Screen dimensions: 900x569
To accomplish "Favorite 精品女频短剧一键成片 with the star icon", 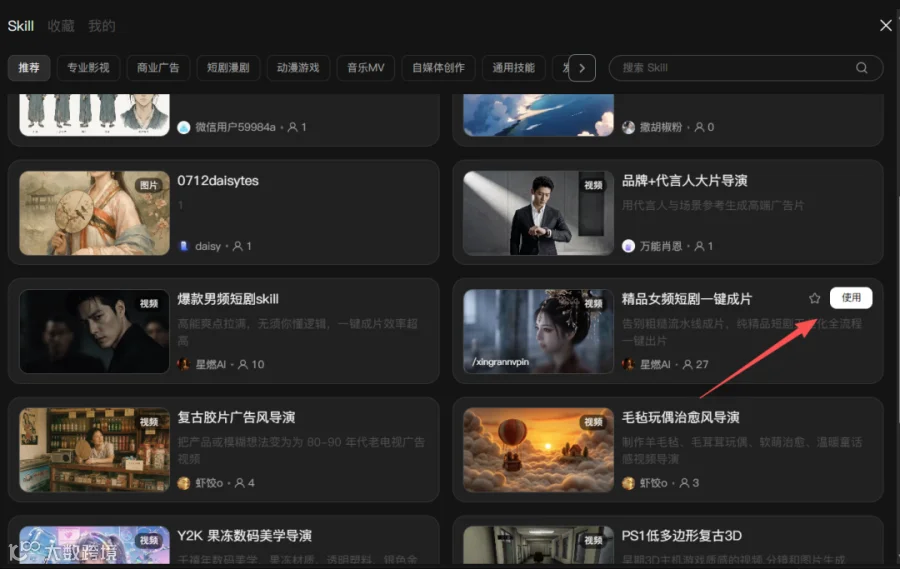I will point(814,298).
